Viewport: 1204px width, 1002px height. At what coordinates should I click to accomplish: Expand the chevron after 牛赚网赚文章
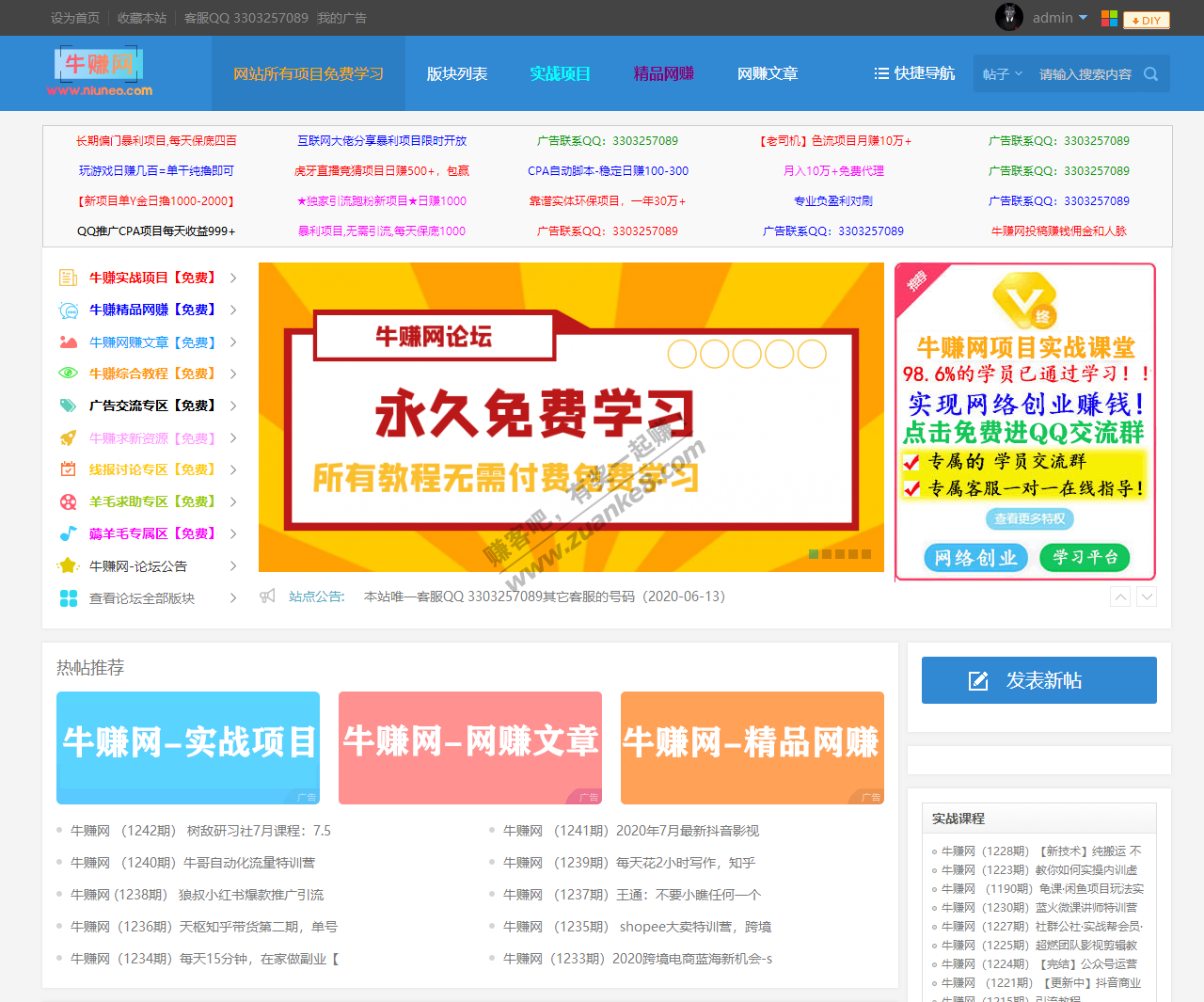click(233, 342)
